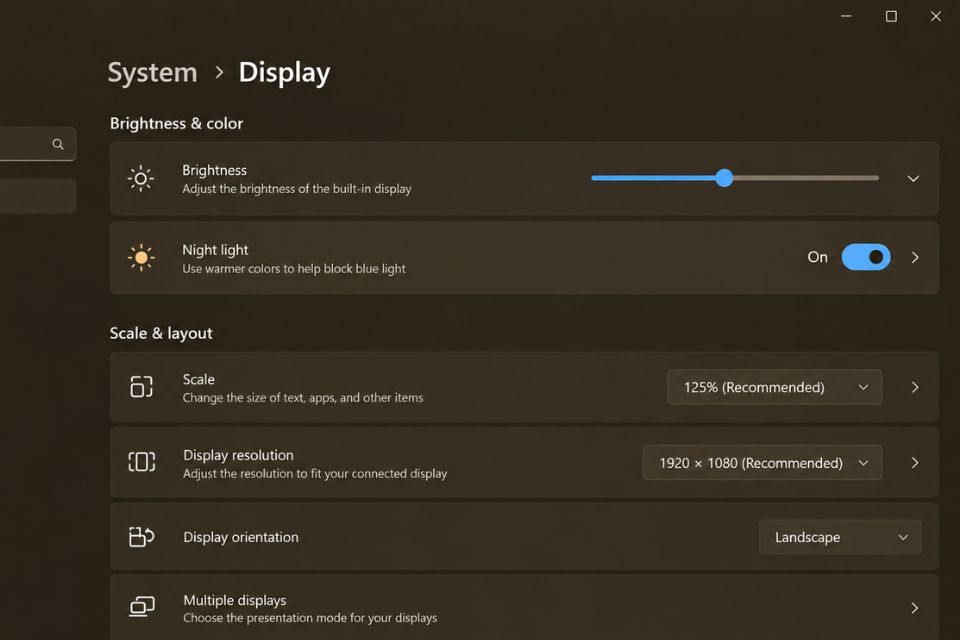Open the 1920 × 1080 resolution dropdown
The image size is (960, 640).
762,462
